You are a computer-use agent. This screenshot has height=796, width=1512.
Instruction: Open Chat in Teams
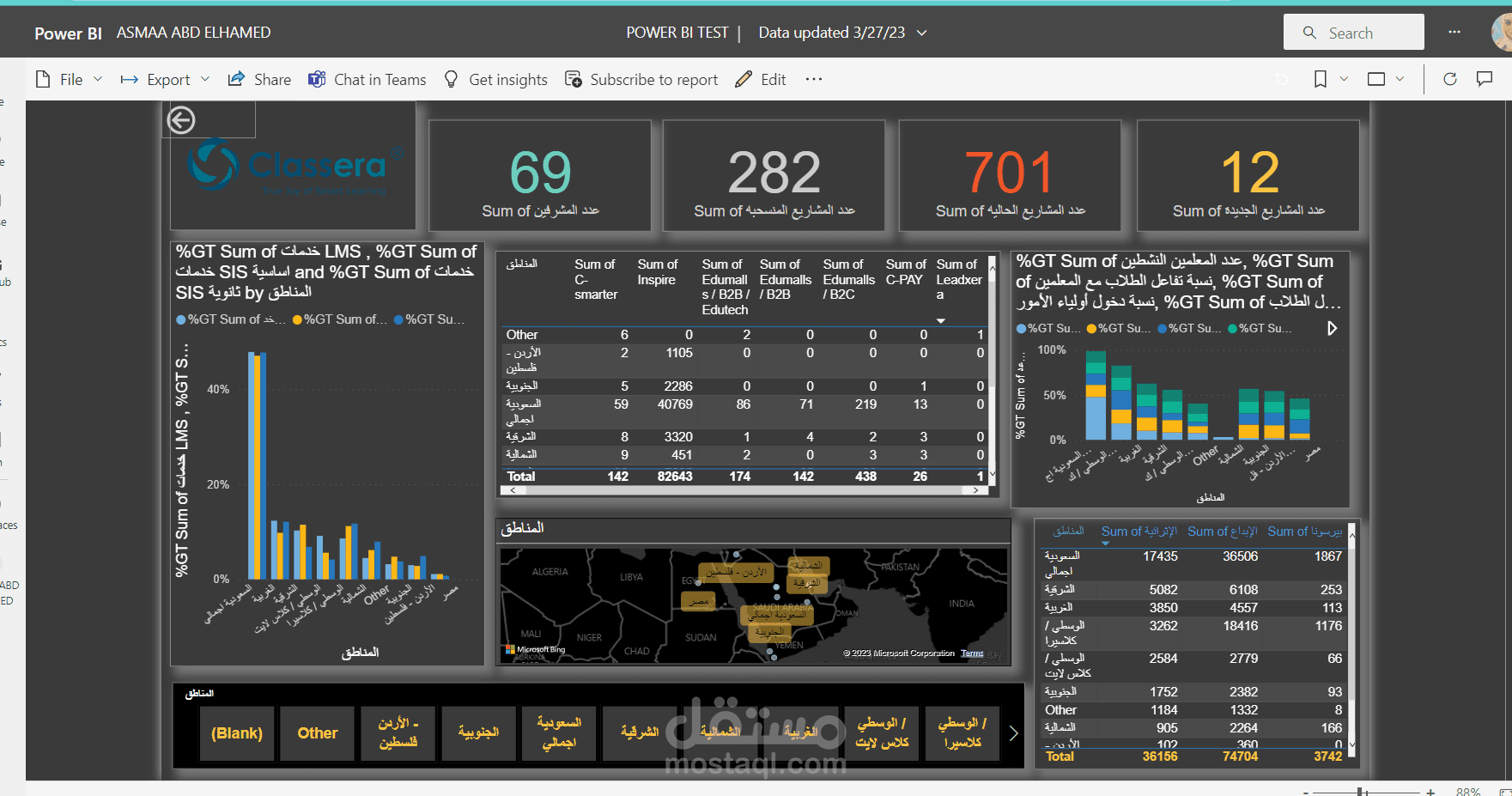point(367,80)
